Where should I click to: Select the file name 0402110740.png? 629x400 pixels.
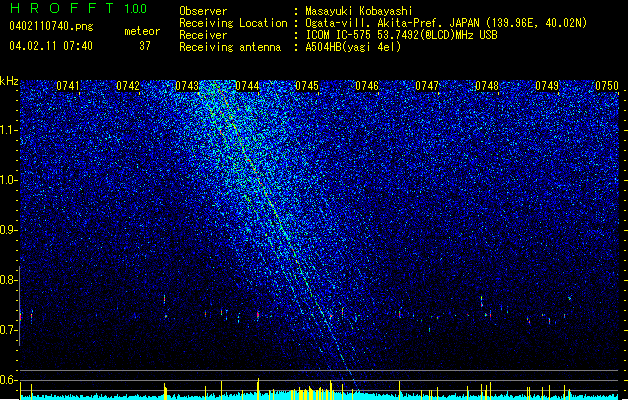point(51,26)
